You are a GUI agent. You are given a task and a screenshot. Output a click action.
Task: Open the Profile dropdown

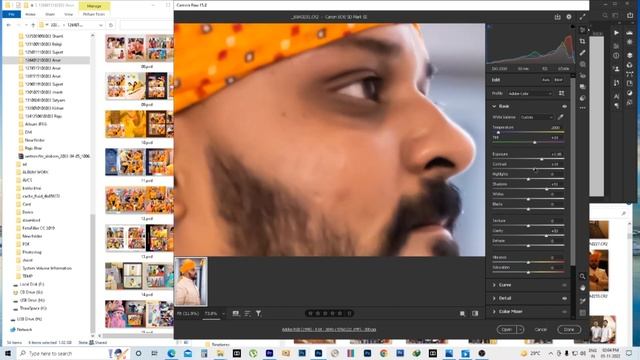coord(530,93)
